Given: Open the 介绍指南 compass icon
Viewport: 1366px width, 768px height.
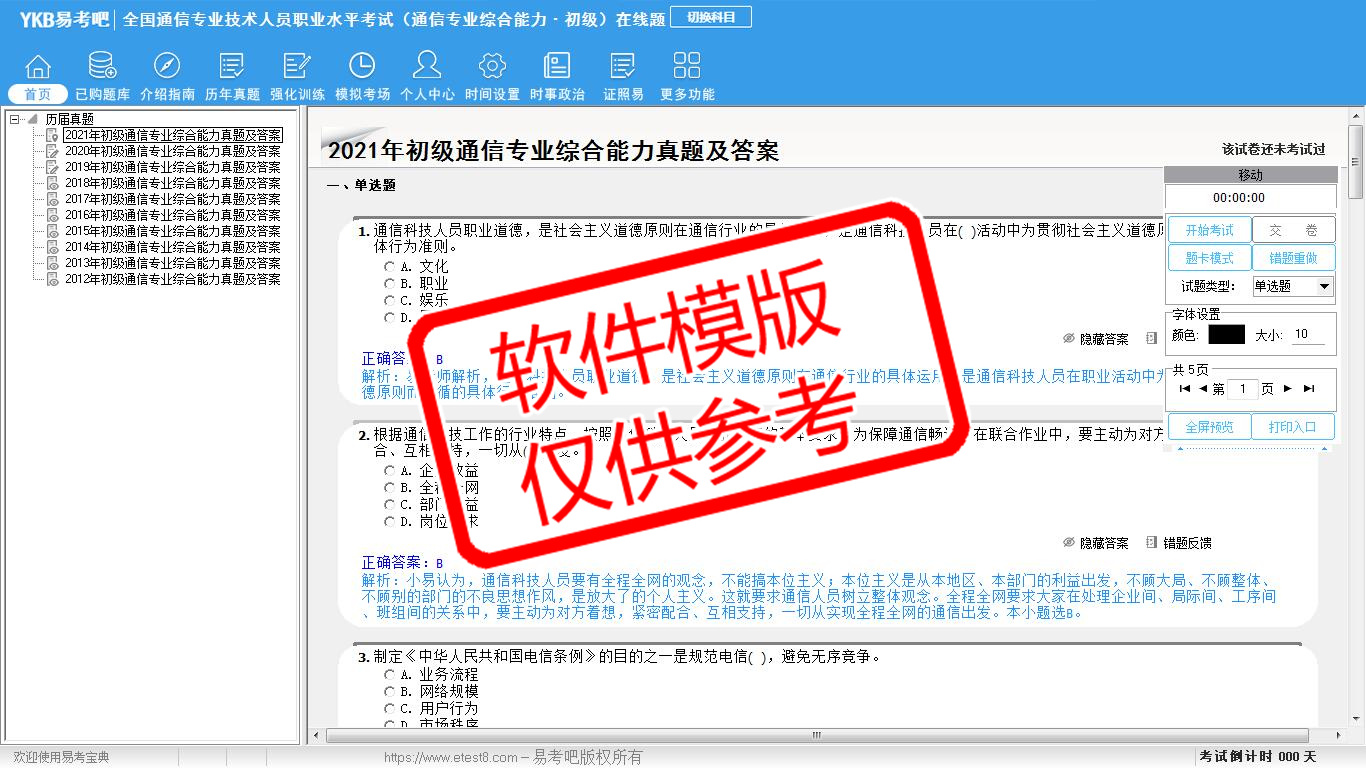Looking at the screenshot, I should tap(167, 67).
